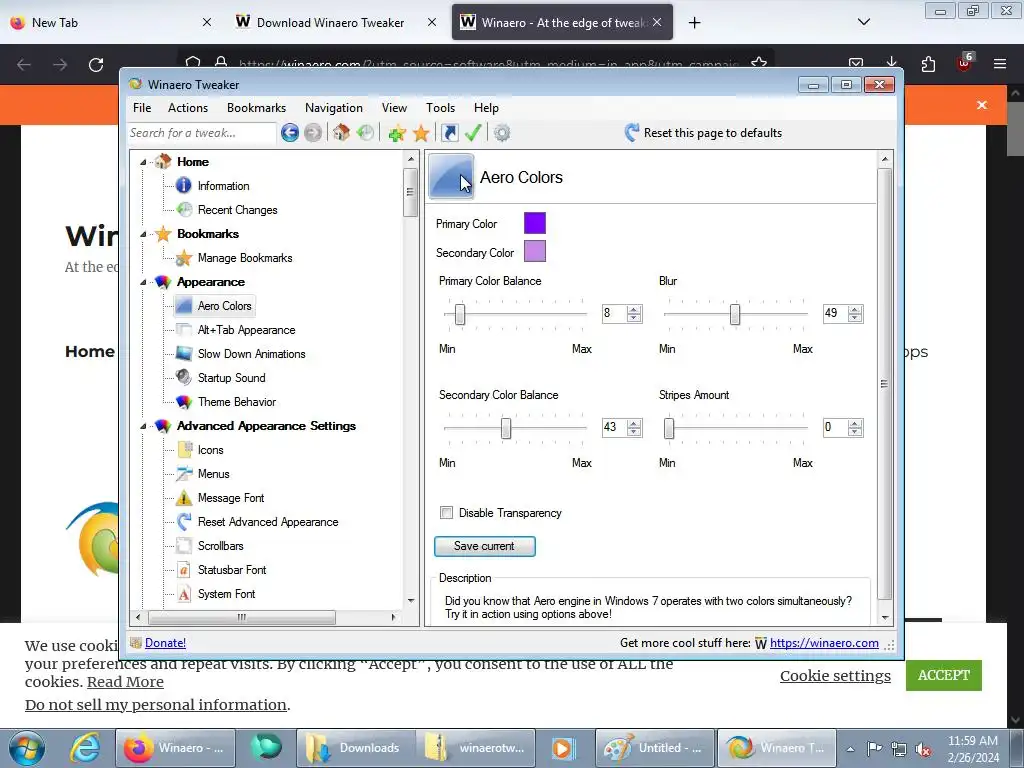Click Reset this page to defaults
This screenshot has height=768, width=1024.
click(703, 133)
